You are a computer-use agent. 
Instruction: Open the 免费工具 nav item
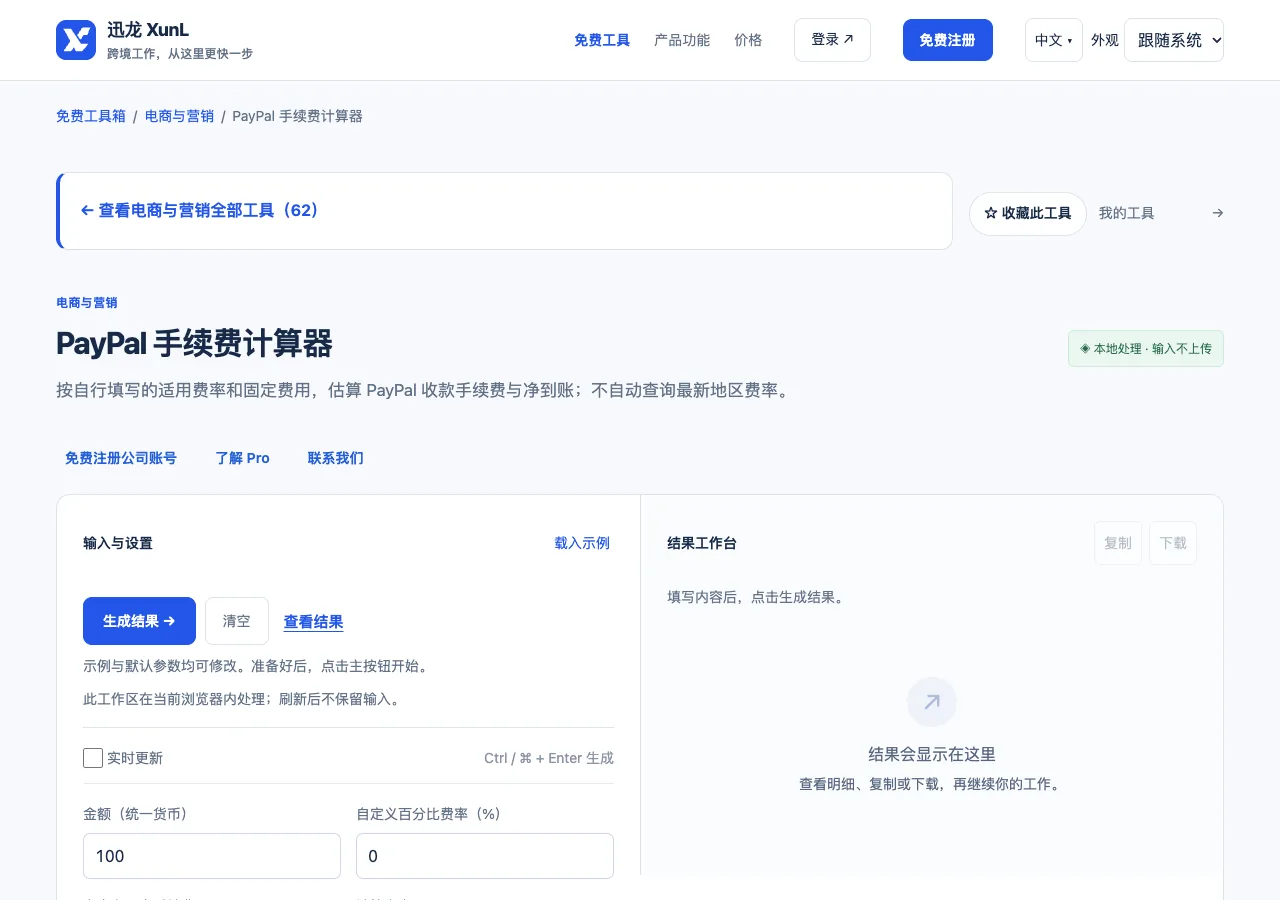click(602, 40)
